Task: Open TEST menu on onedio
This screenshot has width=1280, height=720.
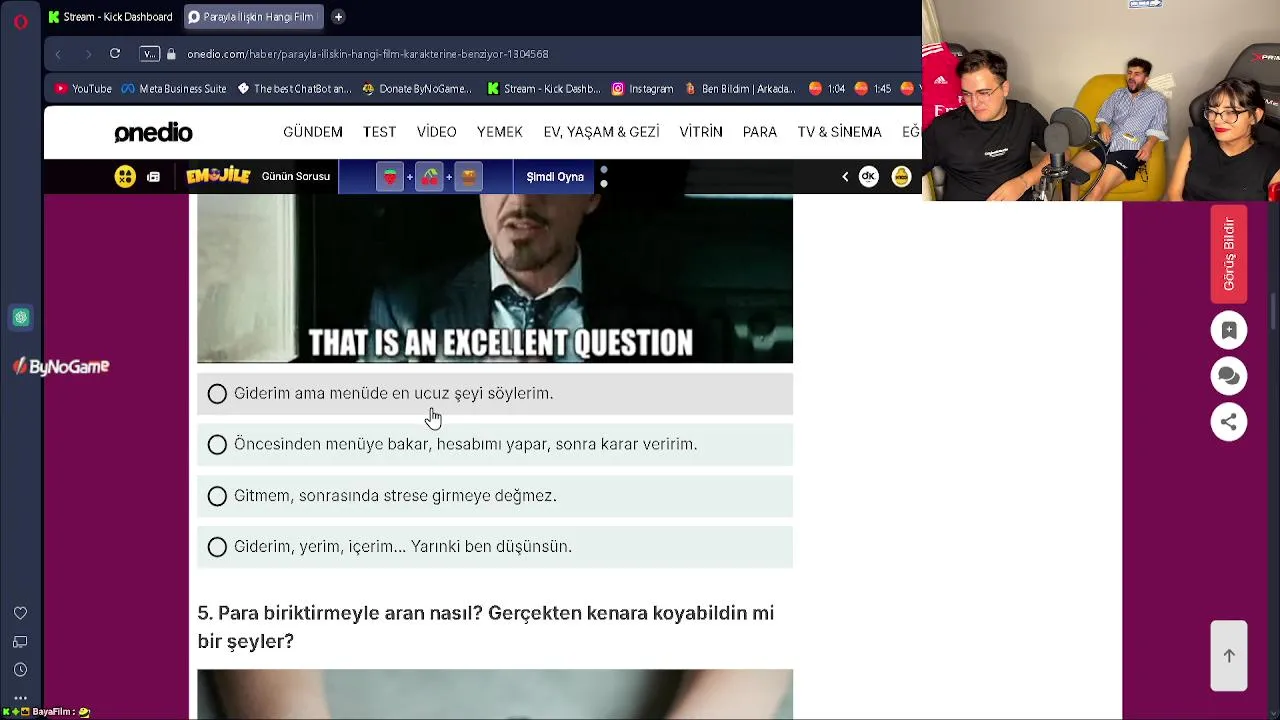Action: [x=379, y=132]
